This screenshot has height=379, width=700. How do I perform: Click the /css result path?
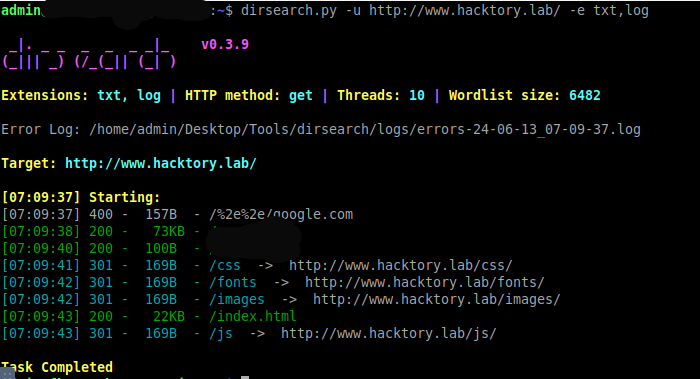pos(225,265)
